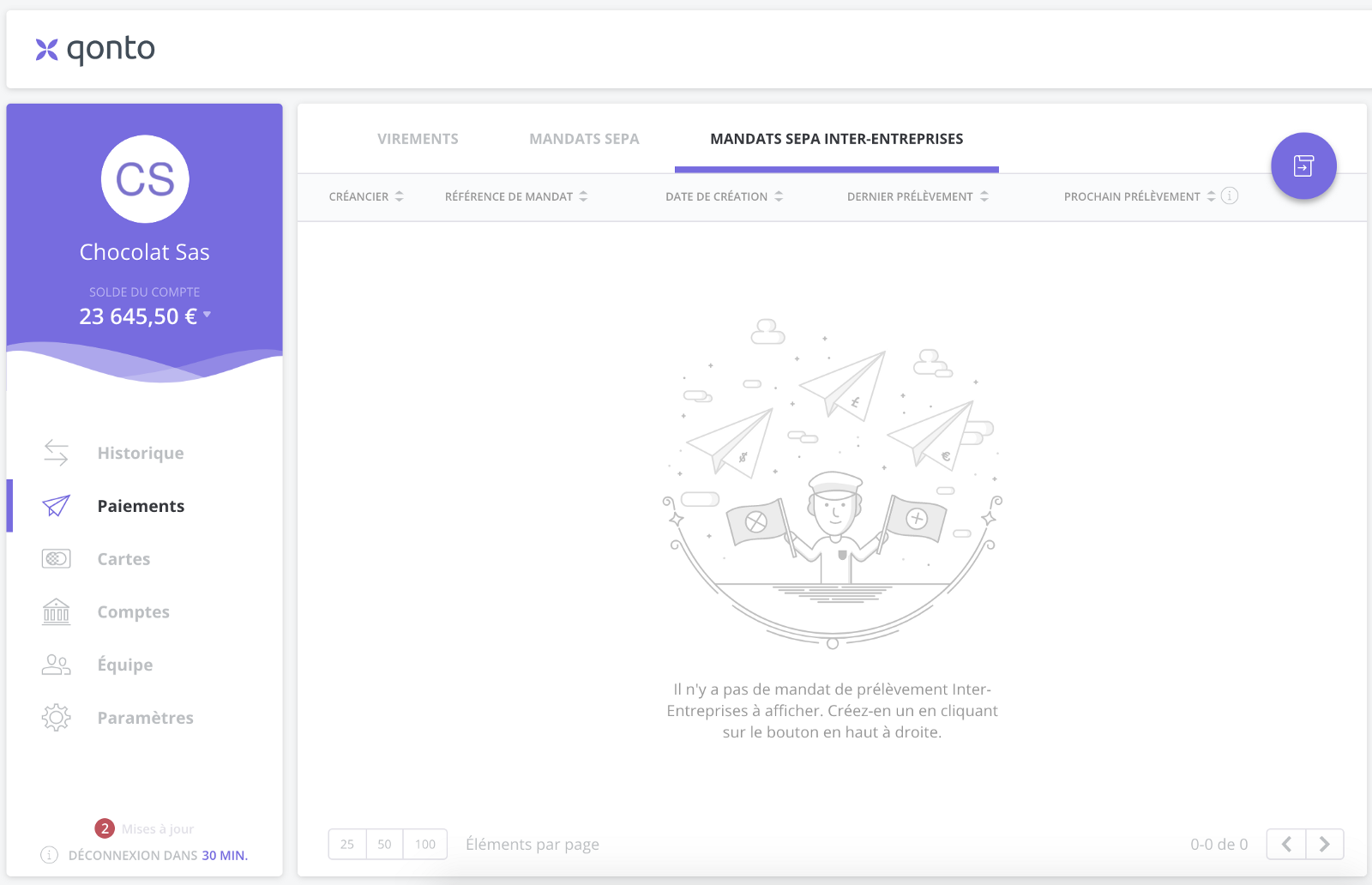Click the Historique arrows icon
The height and width of the screenshot is (885, 1372).
[56, 453]
